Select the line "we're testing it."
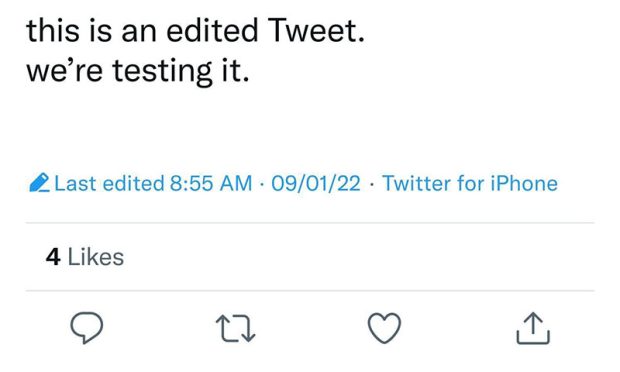Viewport: 620px width, 372px height. pos(138,70)
